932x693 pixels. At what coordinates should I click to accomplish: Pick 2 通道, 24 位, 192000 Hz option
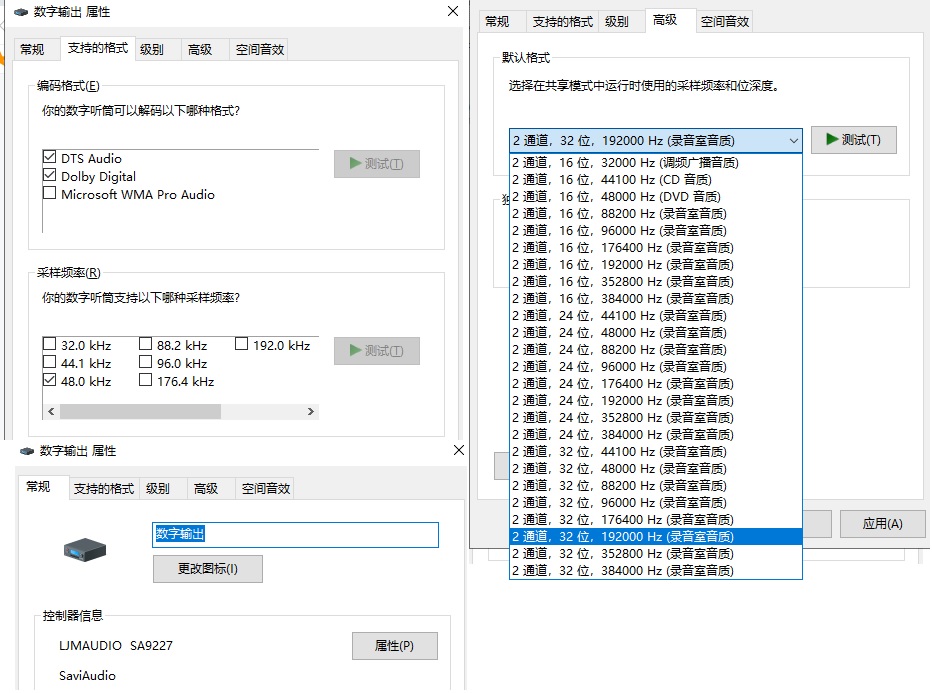click(656, 401)
